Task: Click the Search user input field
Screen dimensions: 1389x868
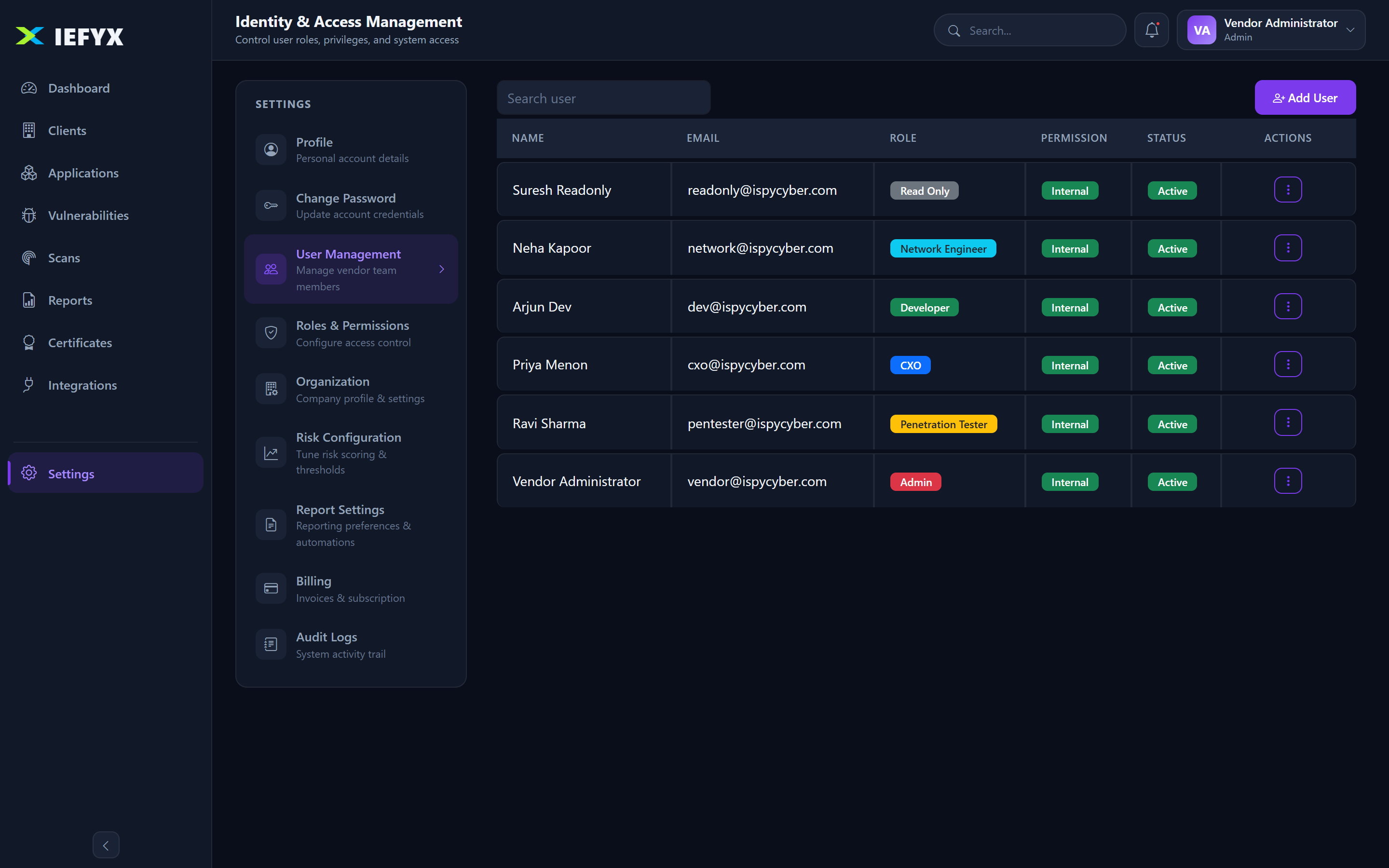Action: (604, 98)
